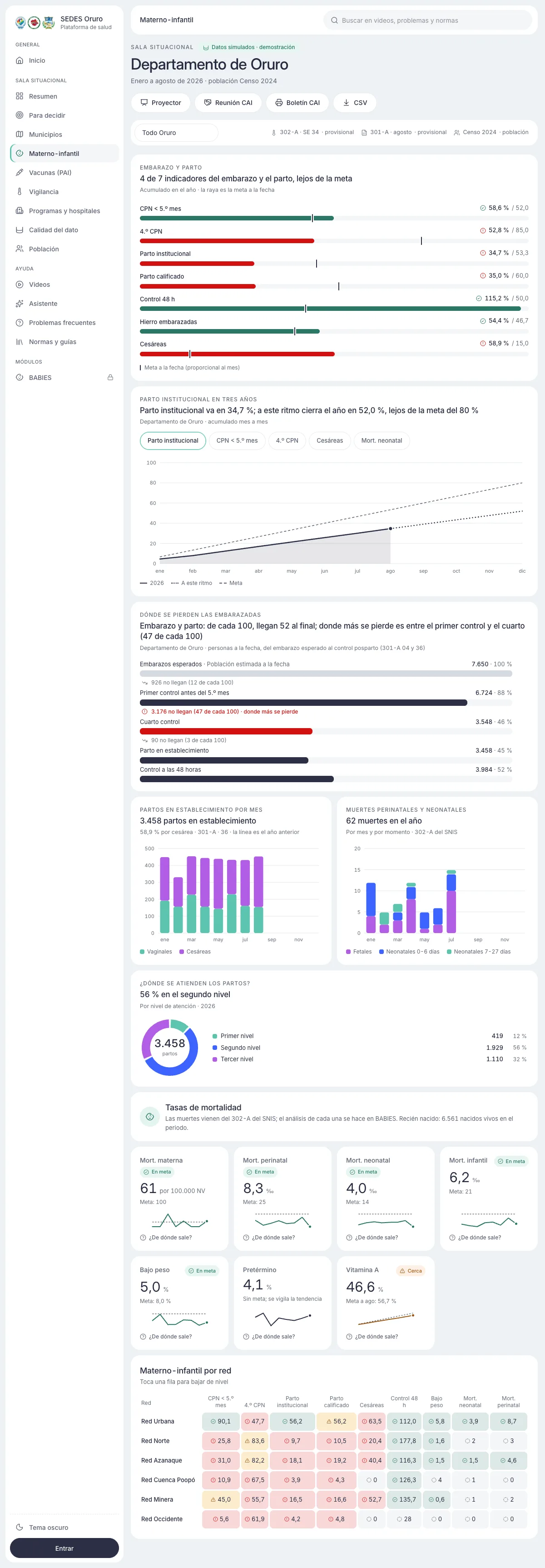Launch the Proyector view button
Screen dimensions: 545x1568
click(161, 103)
